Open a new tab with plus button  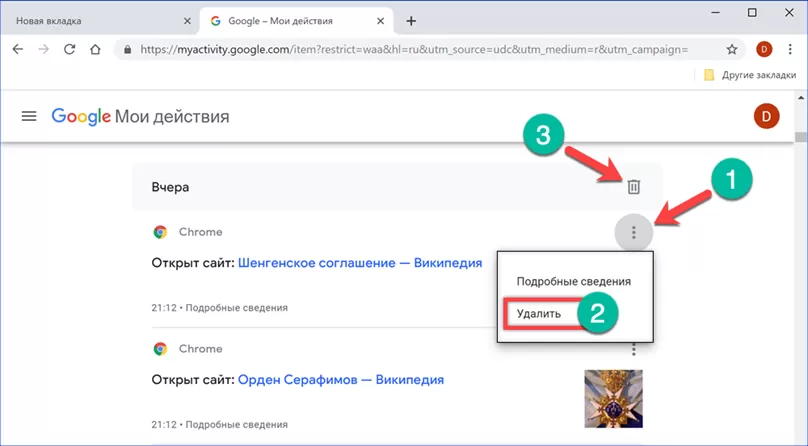(x=411, y=21)
